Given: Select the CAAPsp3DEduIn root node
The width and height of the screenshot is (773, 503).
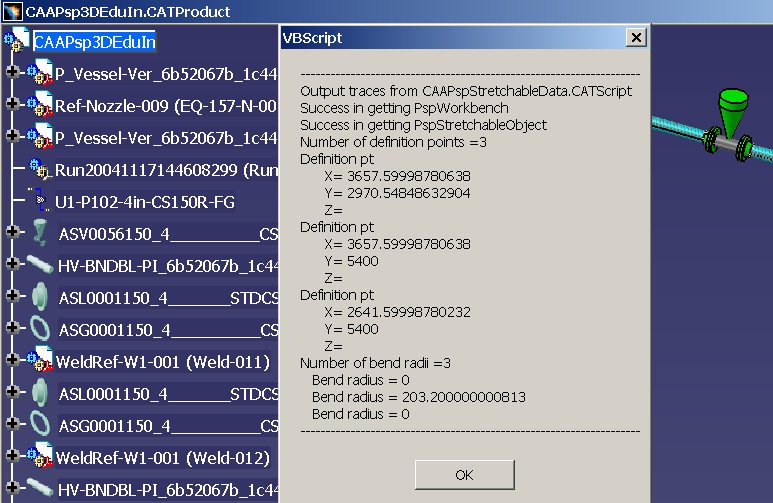Looking at the screenshot, I should pyautogui.click(x=95, y=42).
